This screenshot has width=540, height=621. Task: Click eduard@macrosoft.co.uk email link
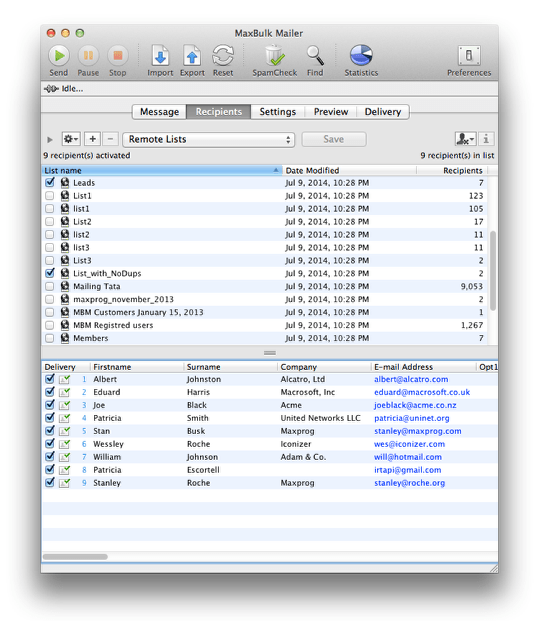pos(422,392)
